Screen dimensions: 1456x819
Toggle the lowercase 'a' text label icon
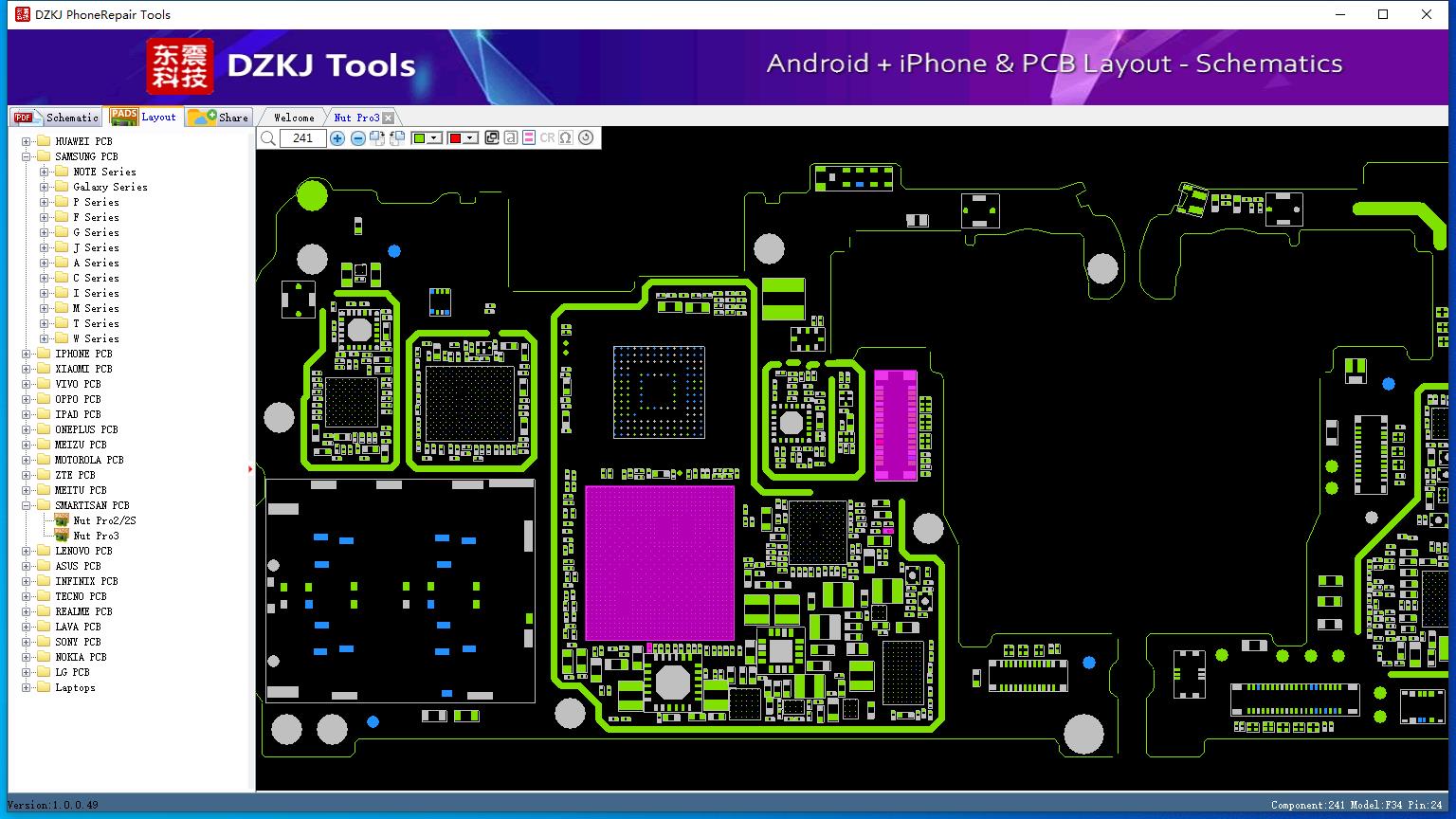[511, 137]
